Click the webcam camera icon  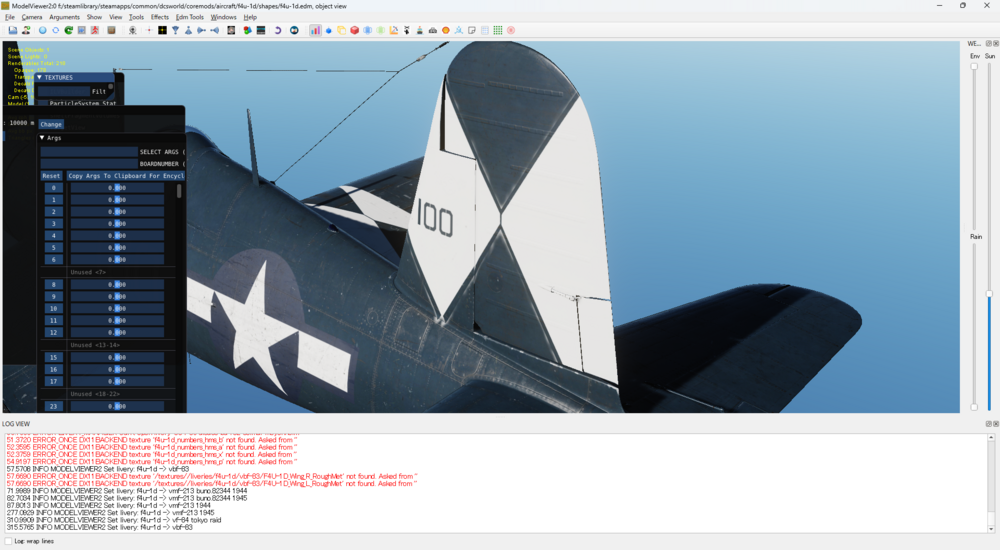(133, 30)
